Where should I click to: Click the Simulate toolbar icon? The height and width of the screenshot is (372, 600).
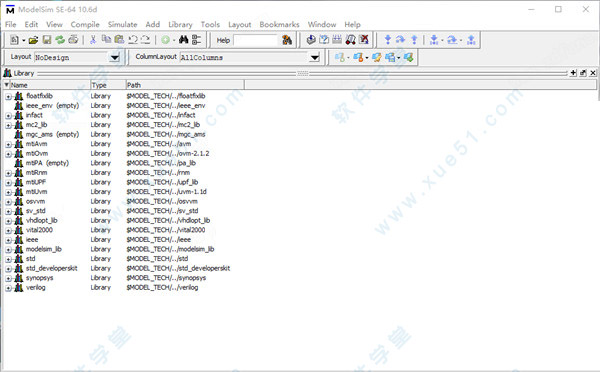click(337, 39)
